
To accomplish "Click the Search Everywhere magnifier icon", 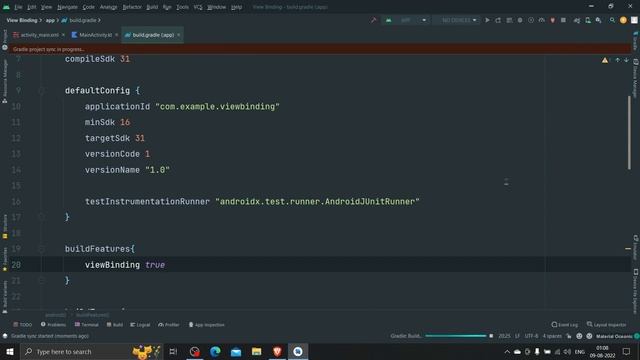I will (x=612, y=20).
